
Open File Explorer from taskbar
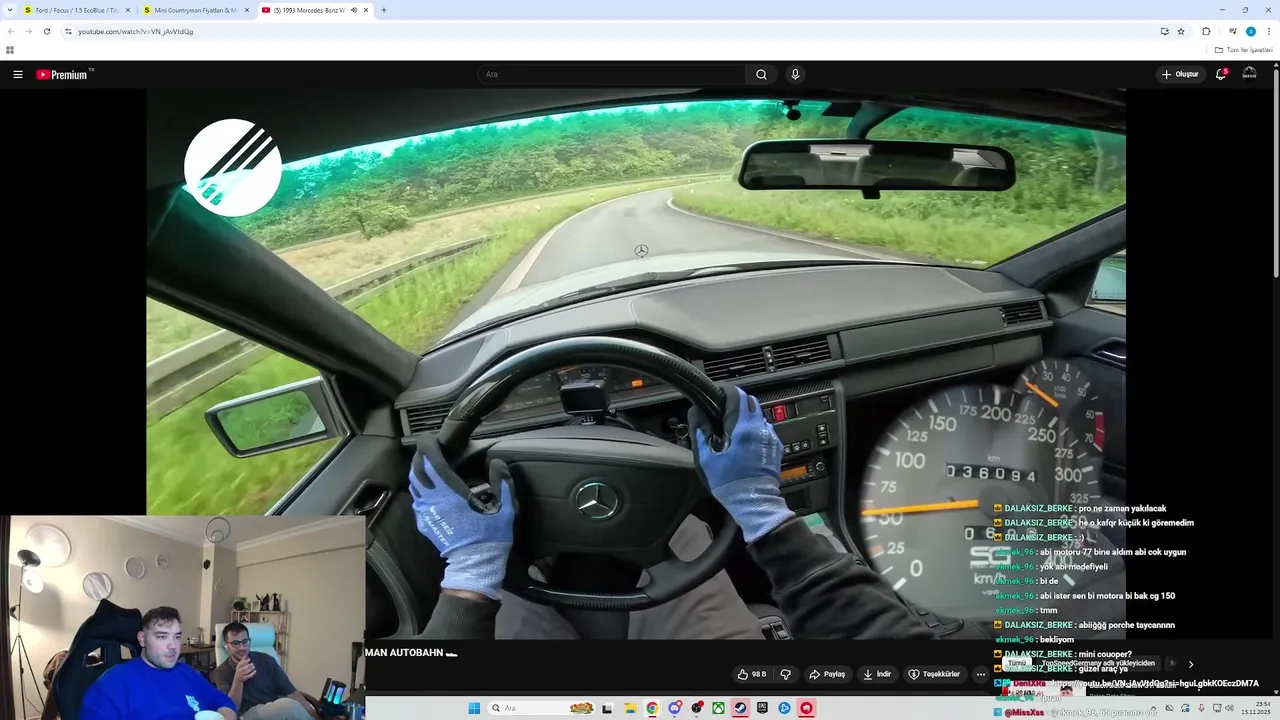630,708
